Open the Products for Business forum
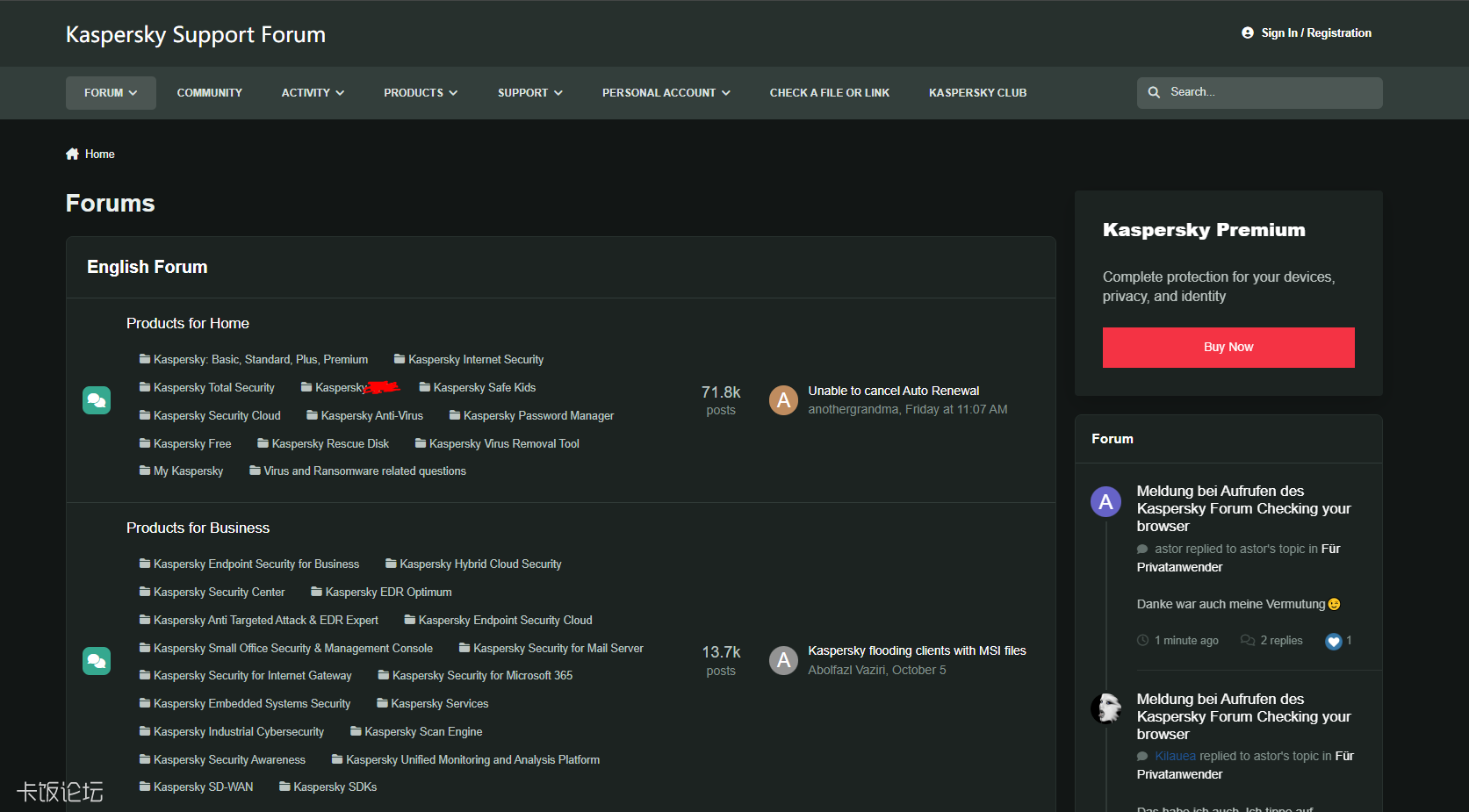Screen dimensions: 1469x812 tap(198, 528)
